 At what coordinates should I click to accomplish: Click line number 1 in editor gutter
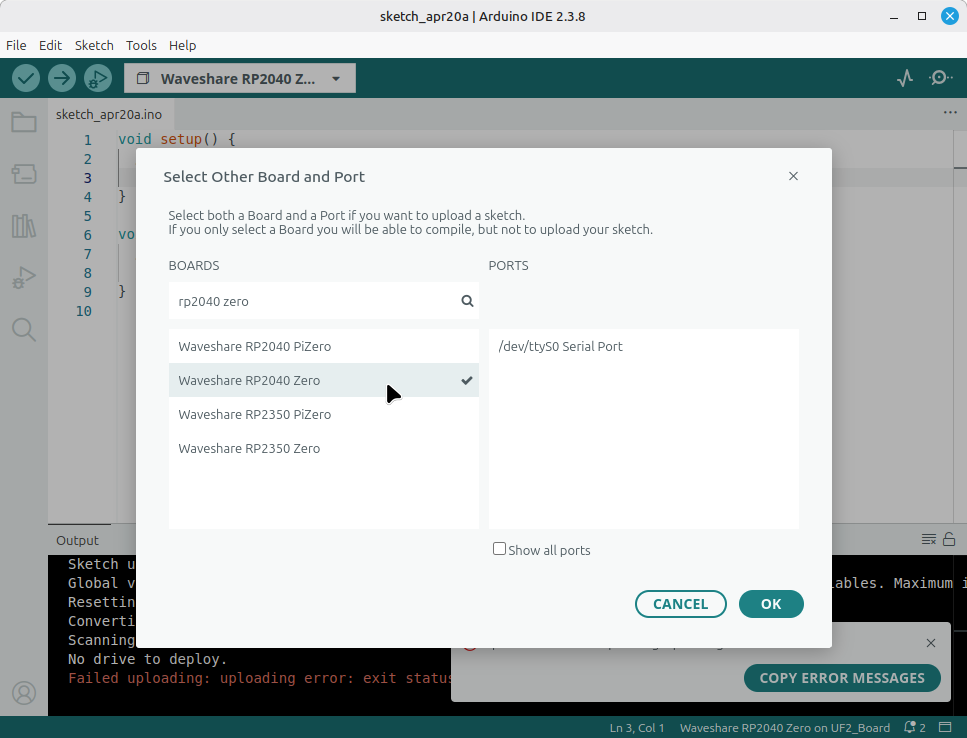click(88, 140)
